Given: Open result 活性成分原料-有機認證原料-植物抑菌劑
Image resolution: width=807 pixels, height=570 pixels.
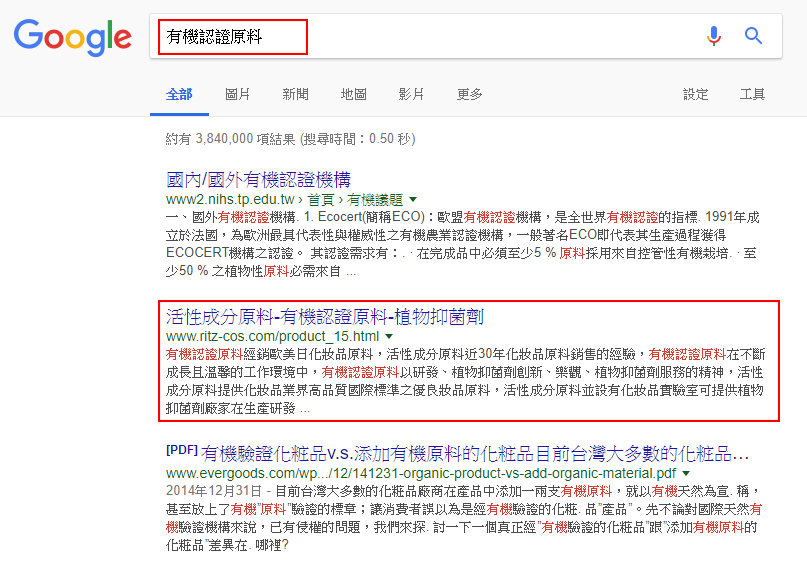Looking at the screenshot, I should (325, 317).
